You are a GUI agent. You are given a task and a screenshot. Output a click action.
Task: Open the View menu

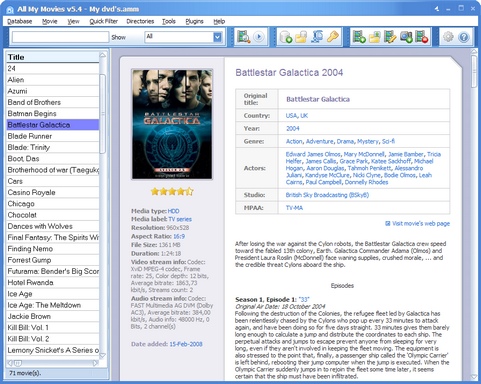pos(73,21)
